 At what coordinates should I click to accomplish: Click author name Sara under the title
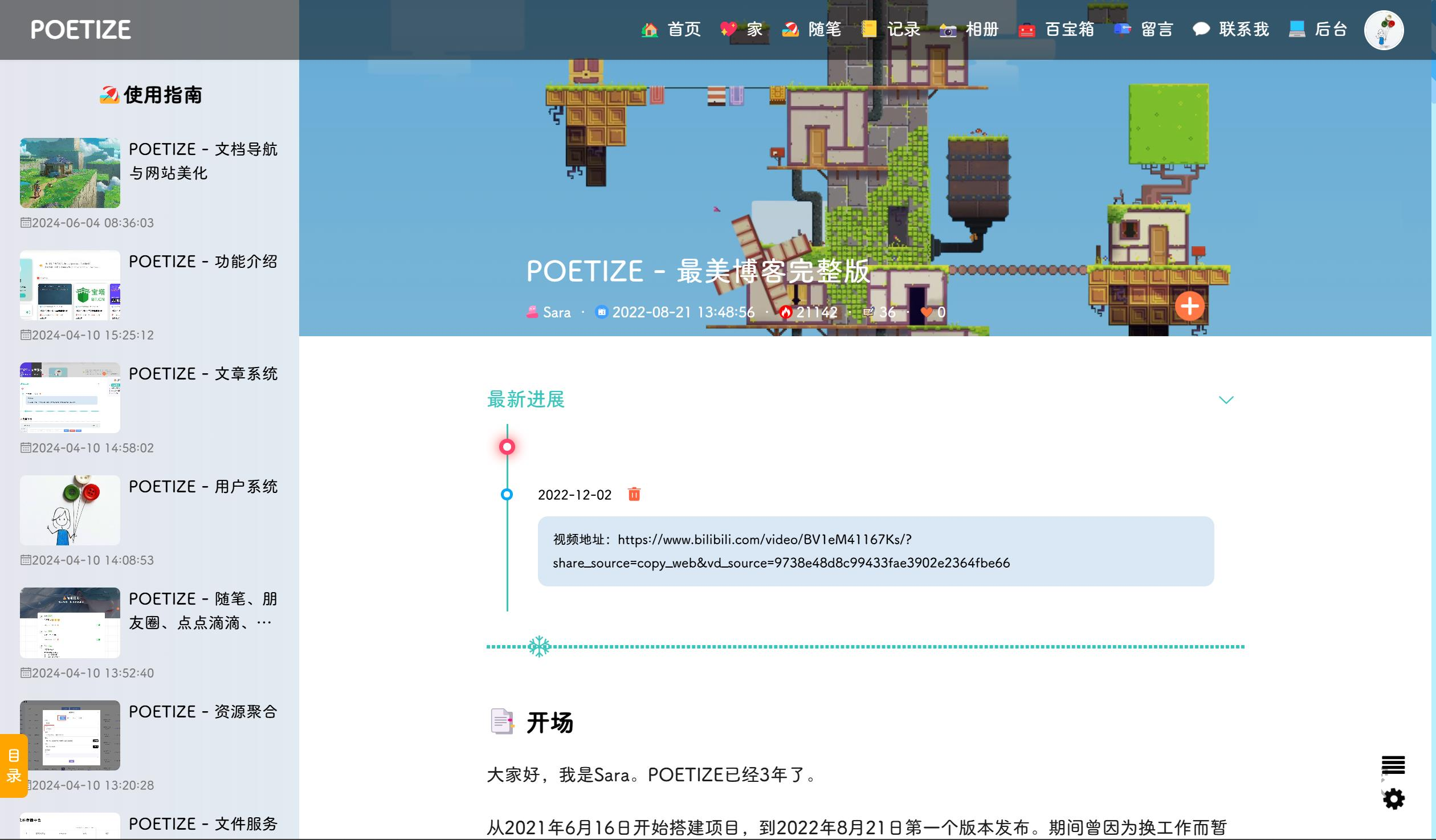click(556, 312)
